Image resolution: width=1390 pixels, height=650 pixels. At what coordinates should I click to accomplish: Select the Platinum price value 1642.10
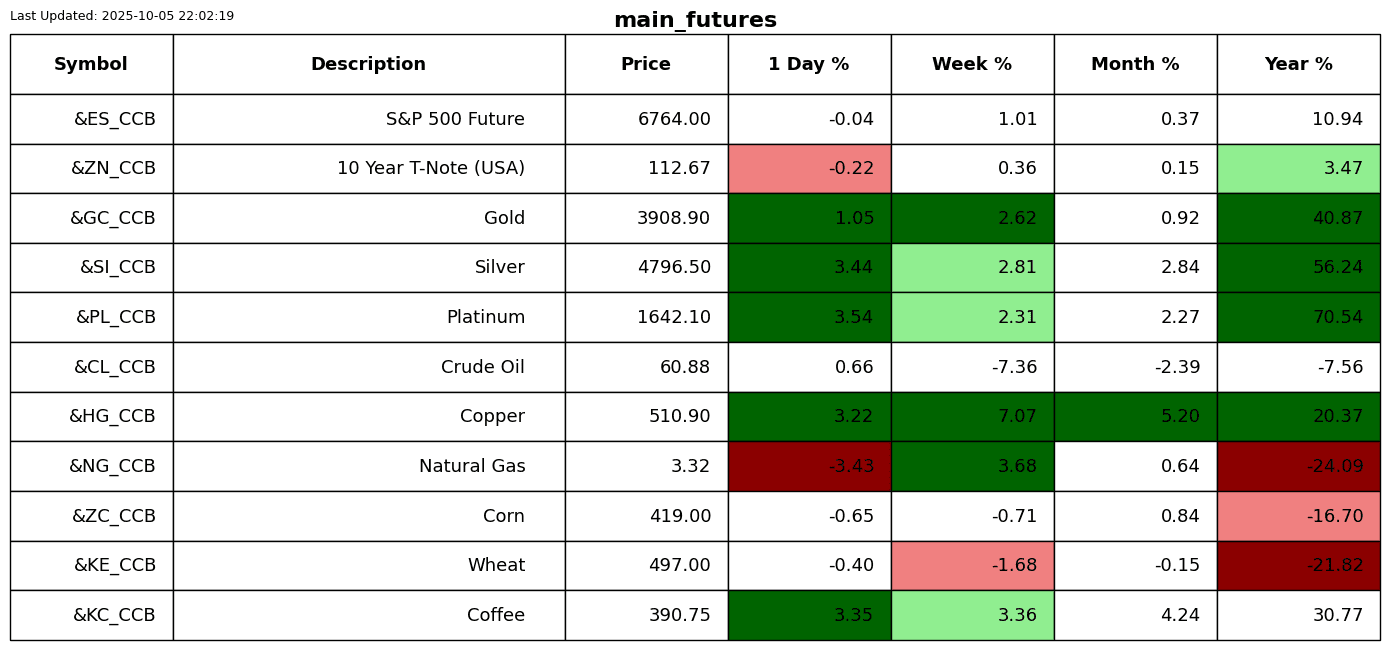coord(673,317)
